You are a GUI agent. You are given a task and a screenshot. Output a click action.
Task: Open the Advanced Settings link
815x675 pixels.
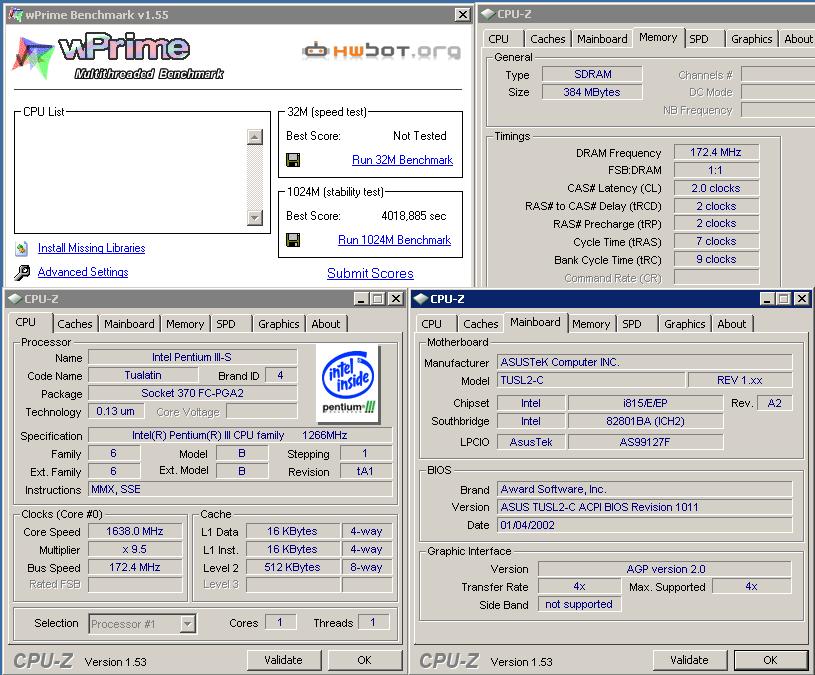(x=83, y=272)
